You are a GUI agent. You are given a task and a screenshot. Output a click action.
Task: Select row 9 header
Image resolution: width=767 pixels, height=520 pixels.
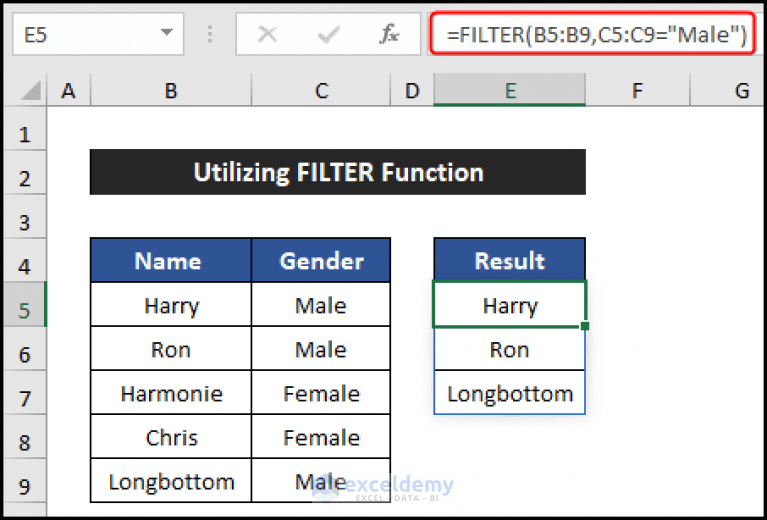click(x=25, y=480)
